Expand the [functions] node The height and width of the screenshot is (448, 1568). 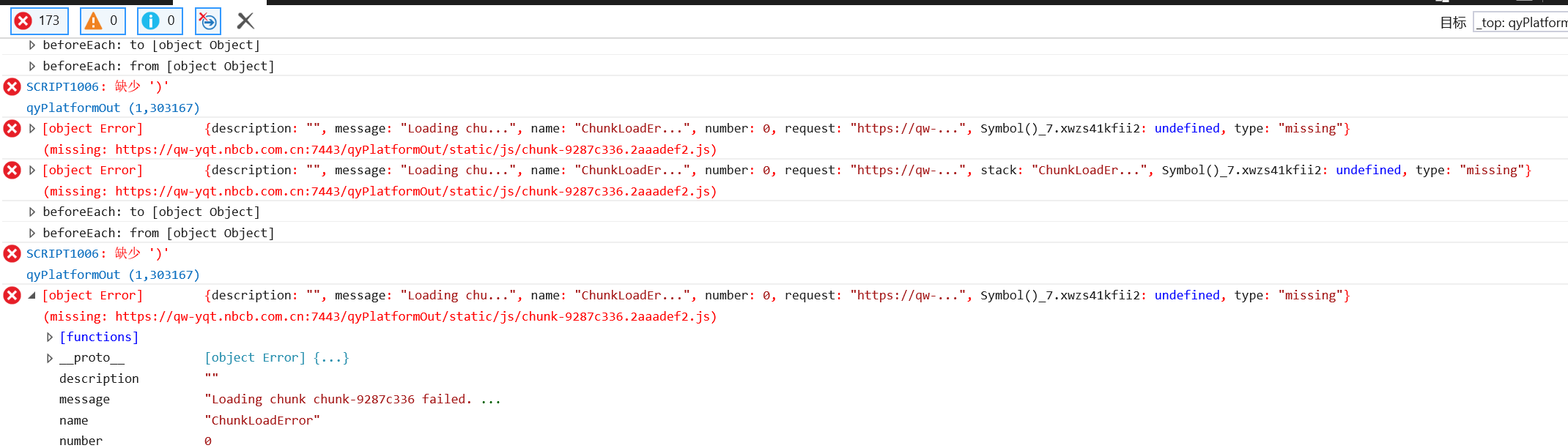point(50,337)
